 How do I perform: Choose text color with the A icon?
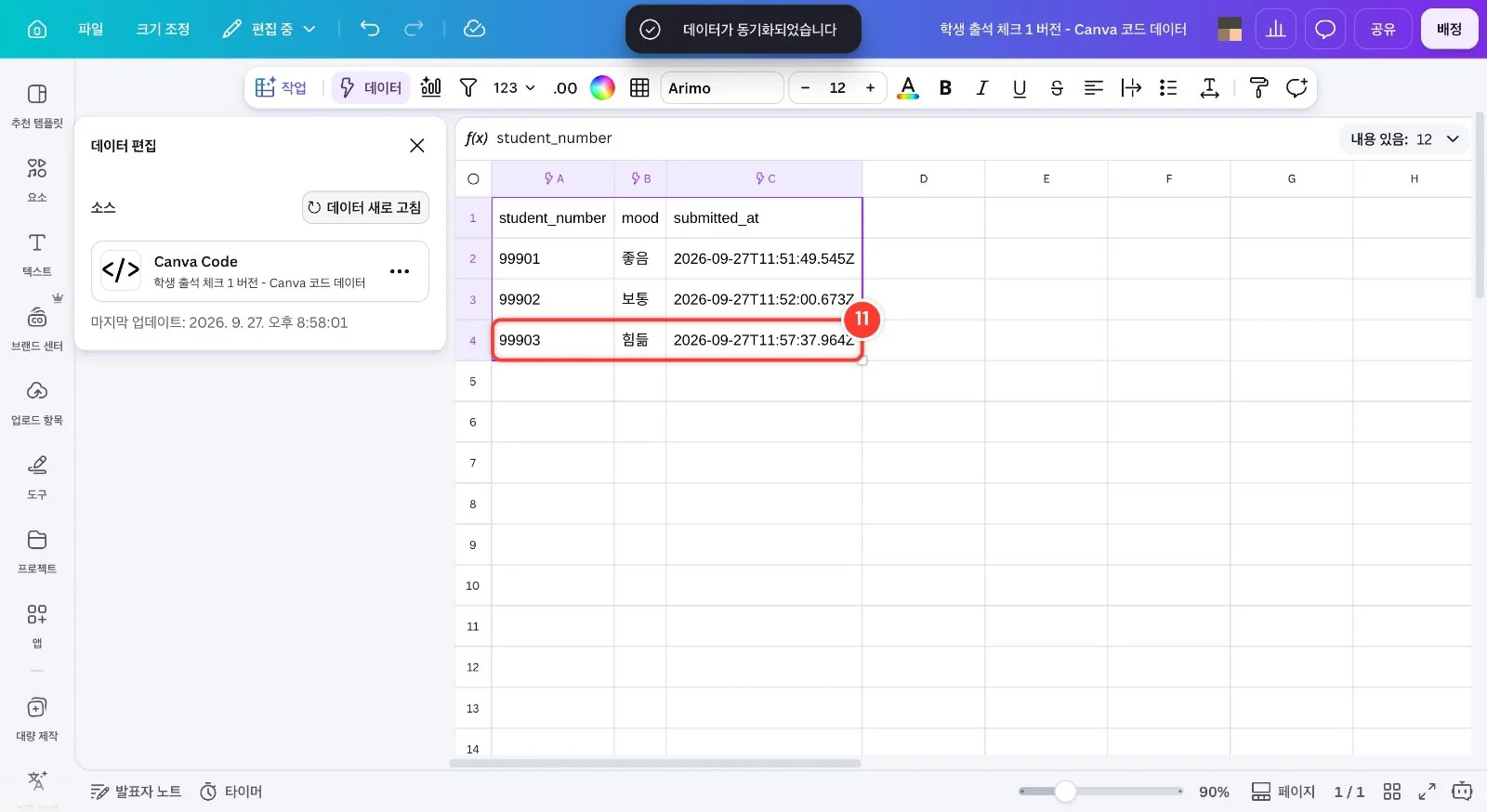pyautogui.click(x=908, y=87)
